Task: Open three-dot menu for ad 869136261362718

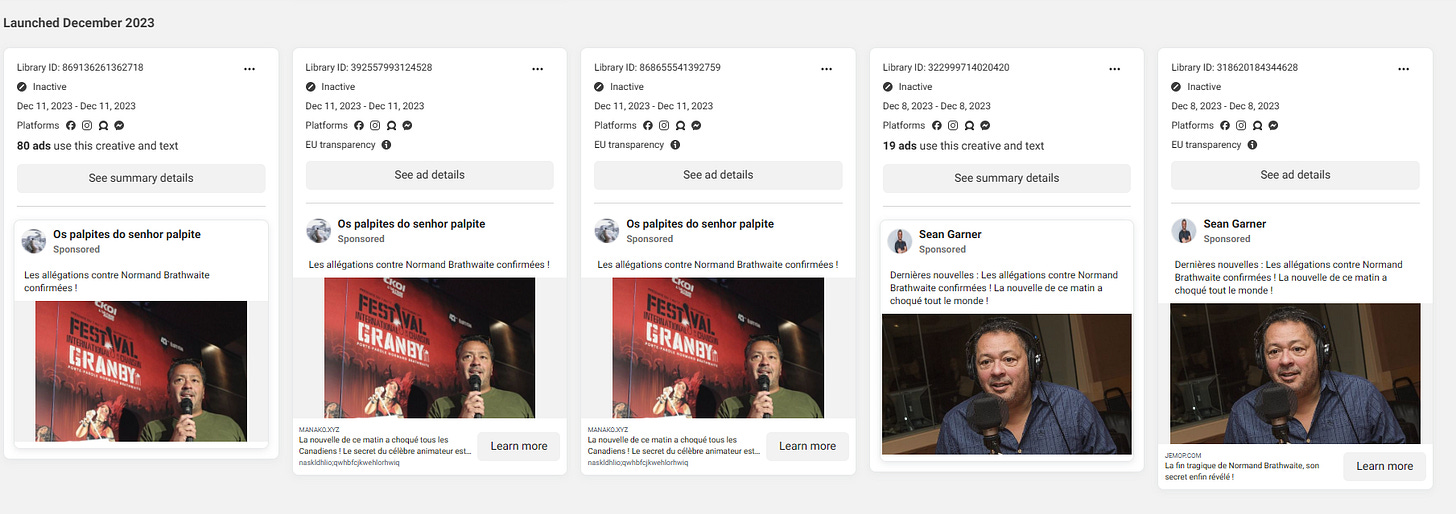Action: point(249,68)
